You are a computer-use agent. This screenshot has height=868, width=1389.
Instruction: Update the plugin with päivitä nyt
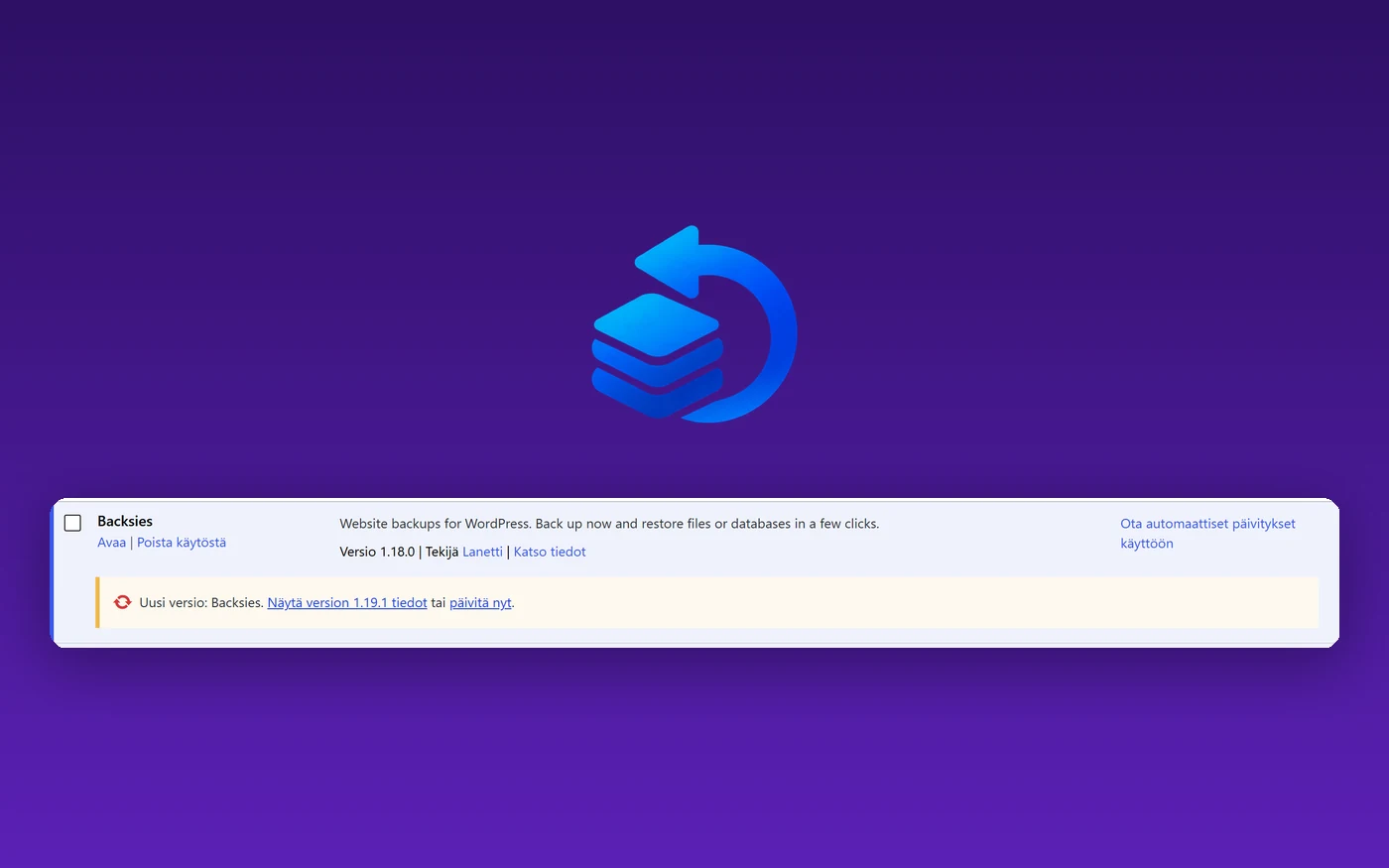(x=480, y=602)
